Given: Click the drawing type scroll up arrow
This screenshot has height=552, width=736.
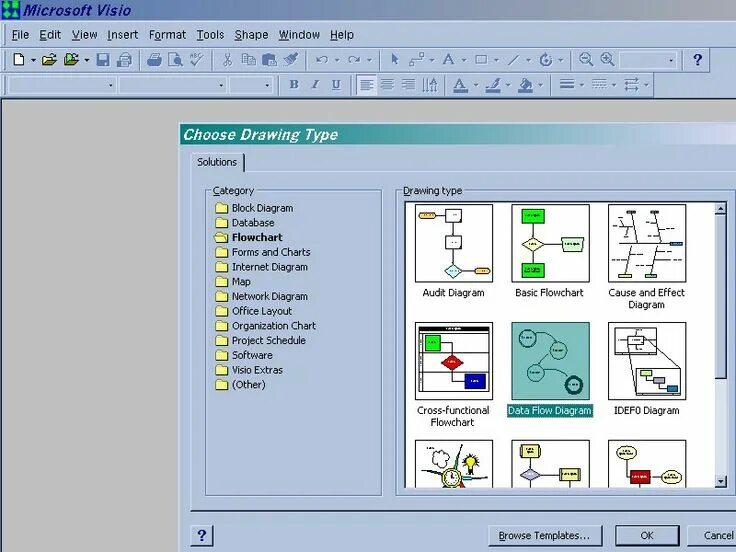Looking at the screenshot, I should coord(721,208).
